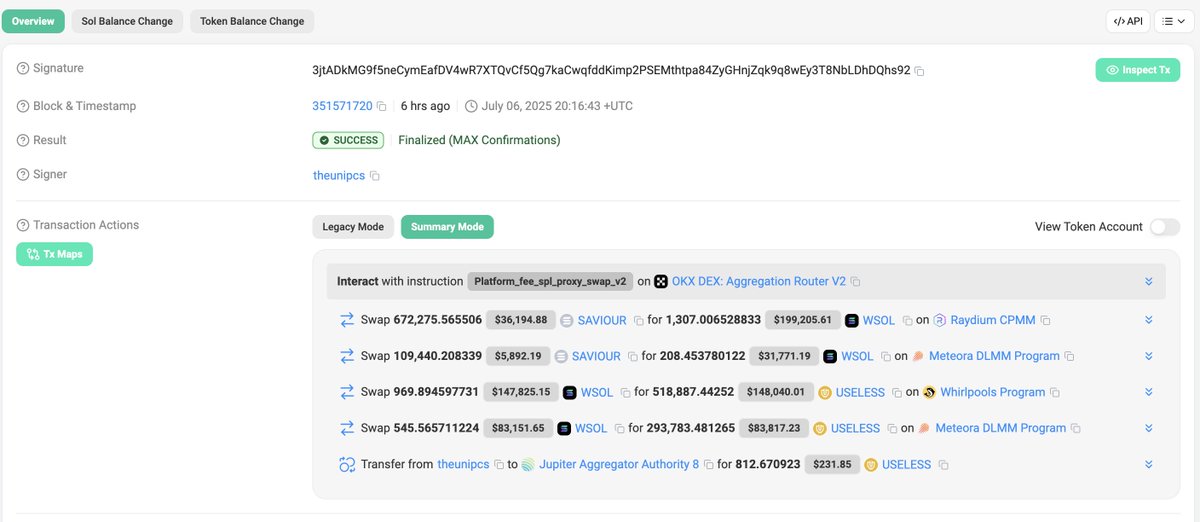Screen dimensions: 1200x522
Task: Copy Raydium CPMM program address
Action: pyautogui.click(x=1044, y=321)
